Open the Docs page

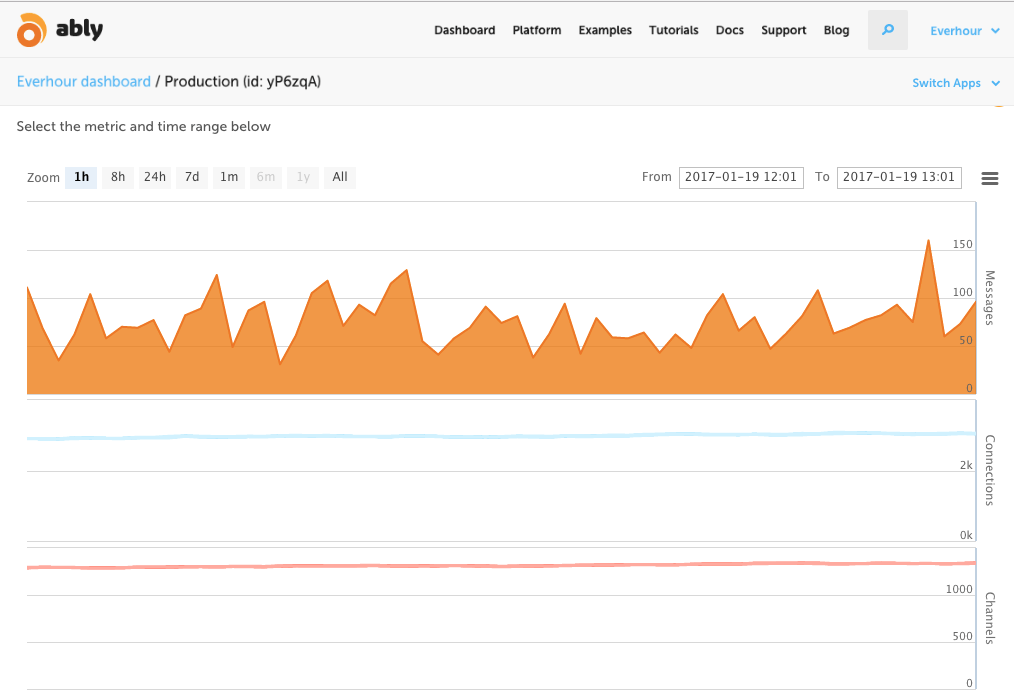(730, 30)
